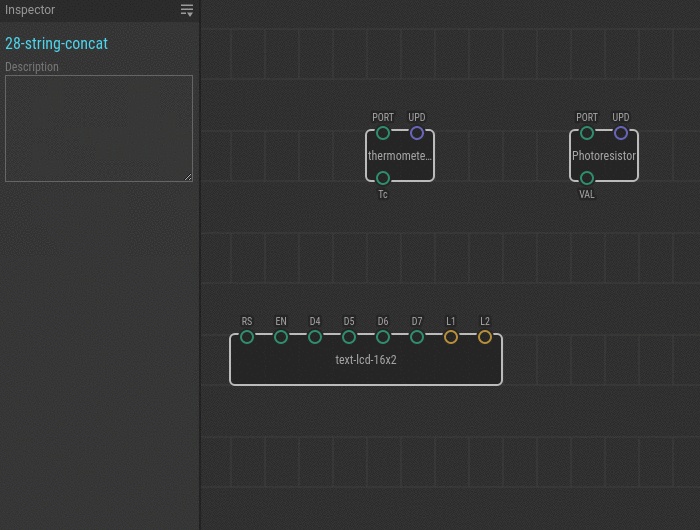
Task: Focus the Description text area
Action: coord(99,128)
